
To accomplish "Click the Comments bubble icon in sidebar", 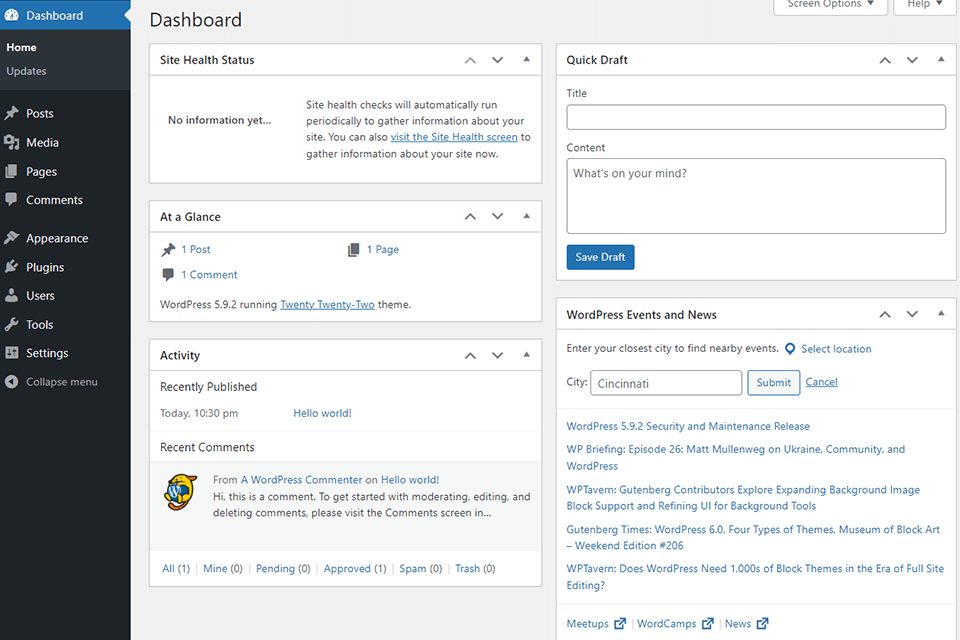I will coord(12,200).
